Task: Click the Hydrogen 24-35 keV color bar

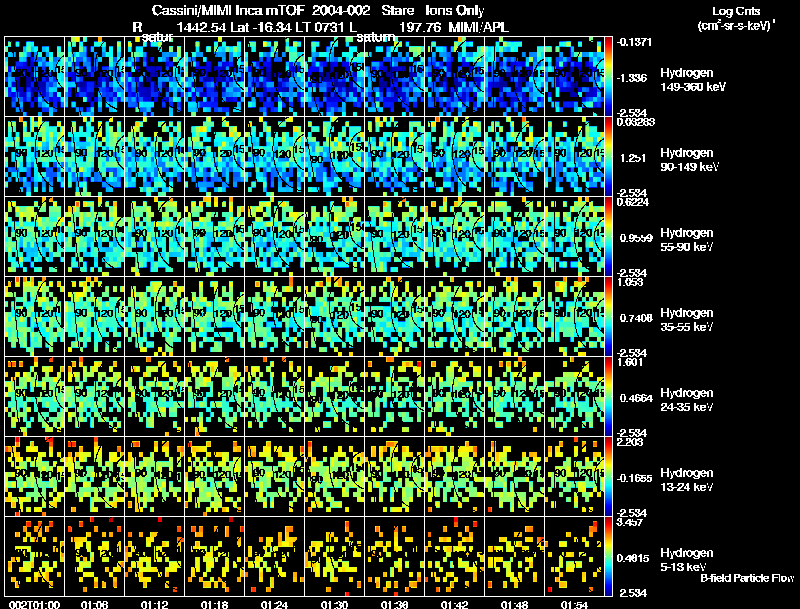Action: [608, 396]
